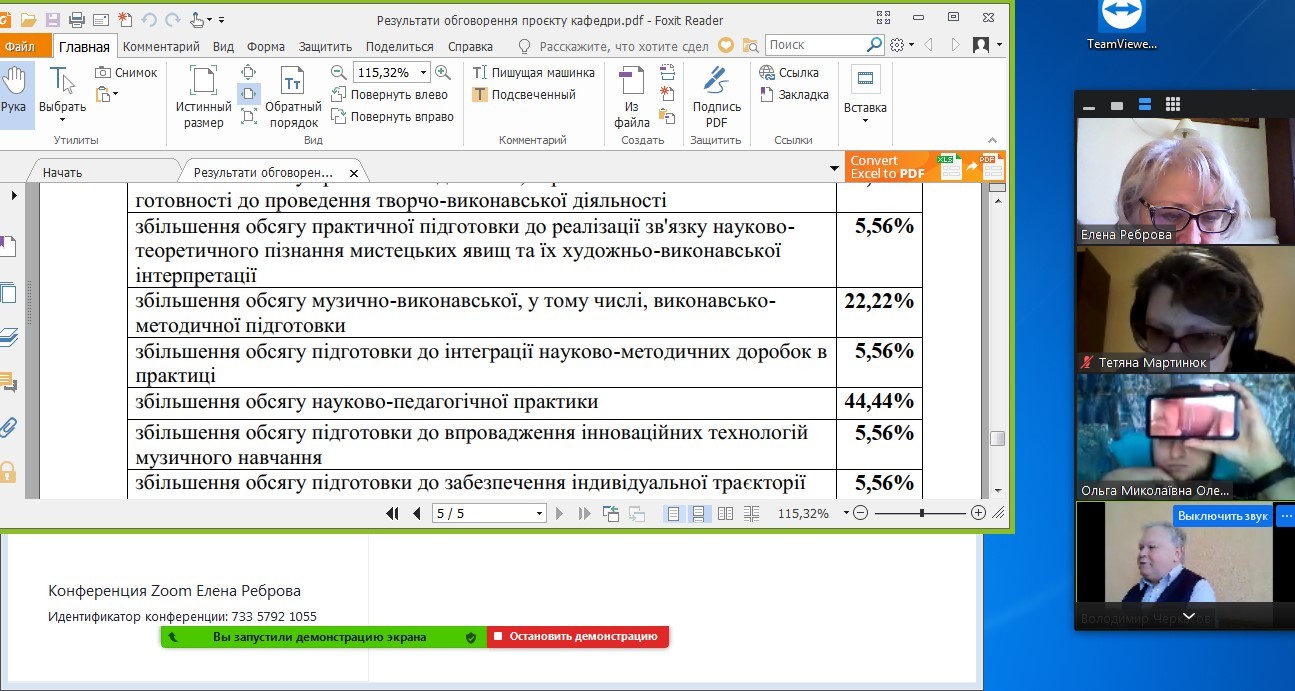Toggle facing pages view mode
Viewport: 1295px width, 691px height.
725,513
